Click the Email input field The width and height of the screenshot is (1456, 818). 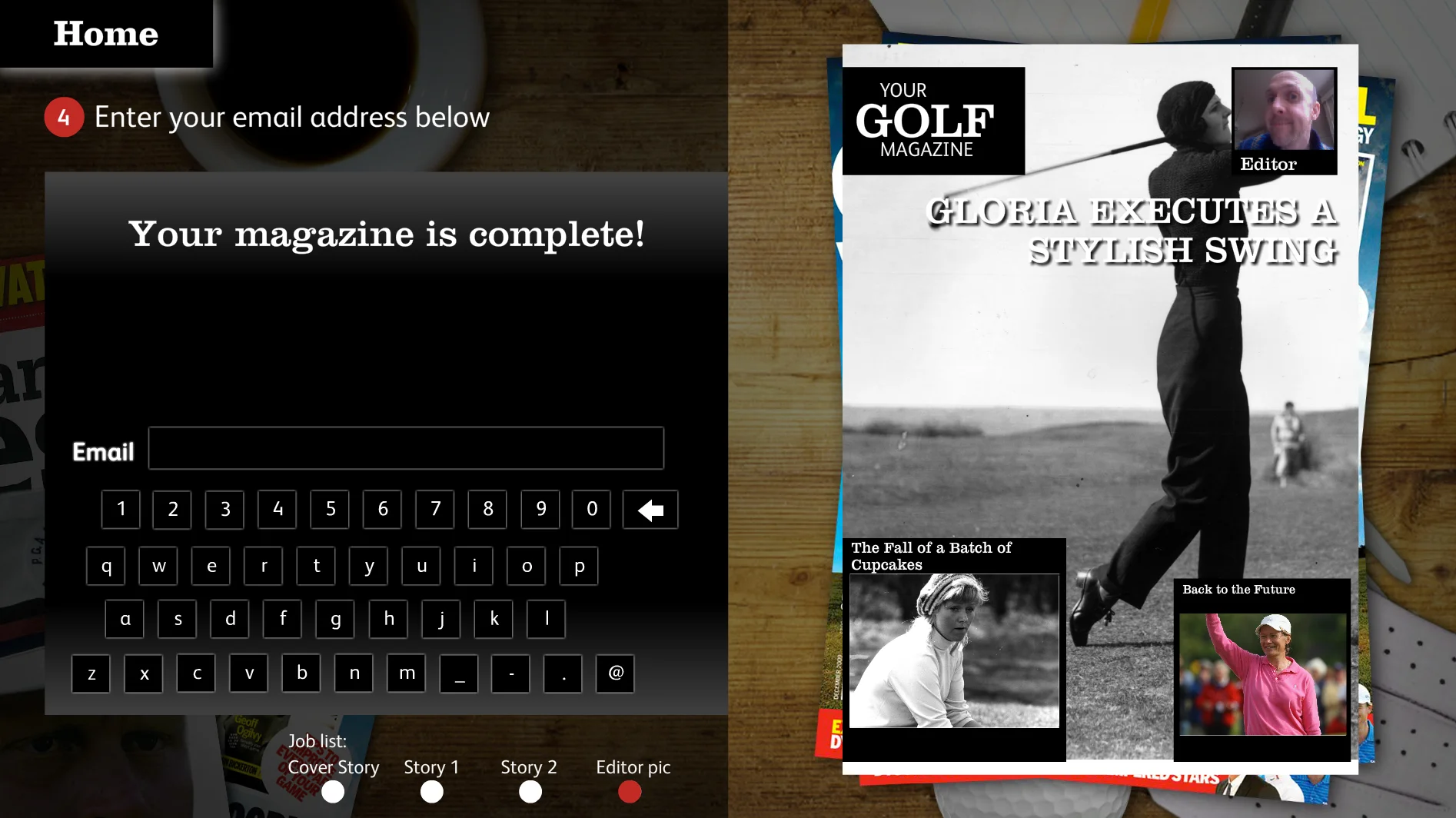(406, 448)
